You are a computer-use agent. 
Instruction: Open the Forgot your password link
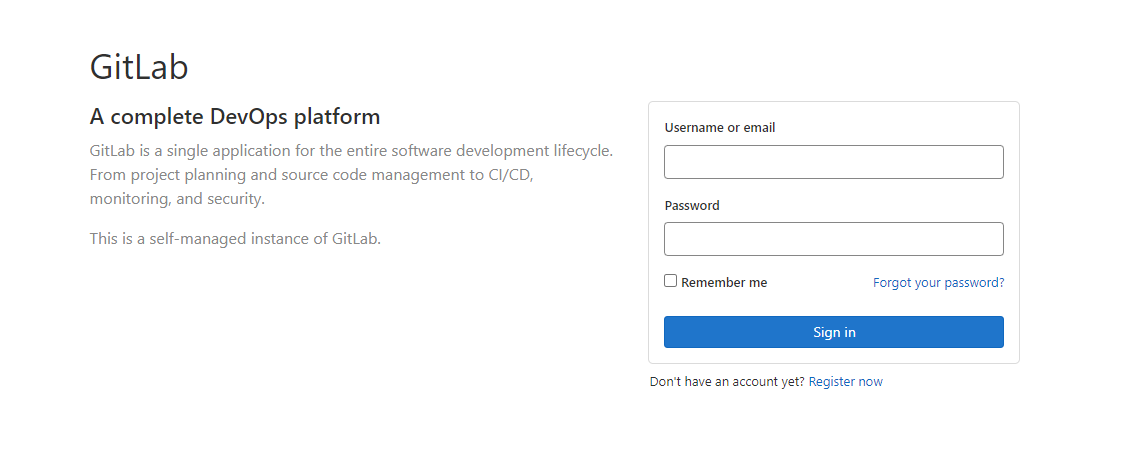938,283
